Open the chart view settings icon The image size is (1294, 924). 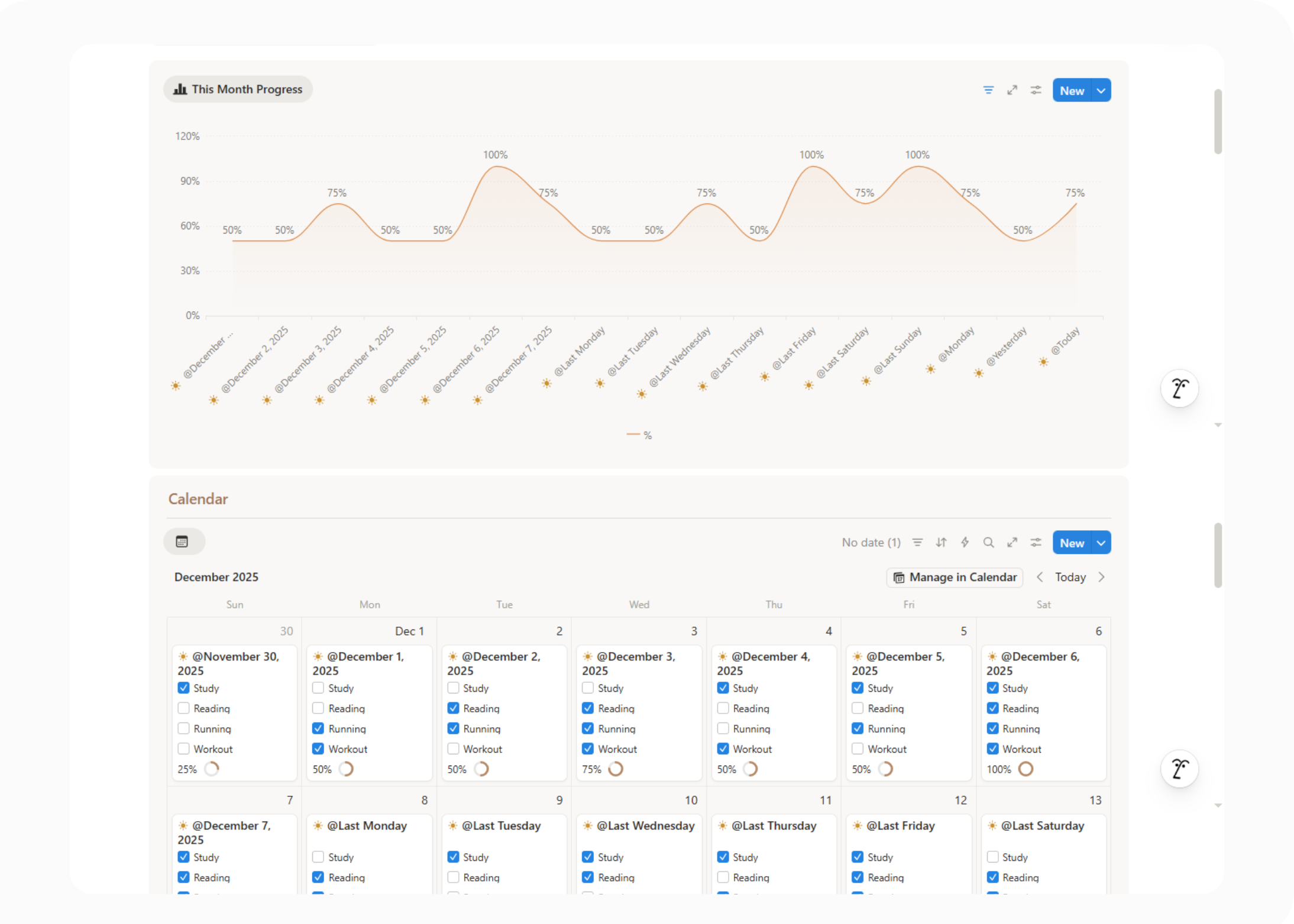click(x=1036, y=90)
